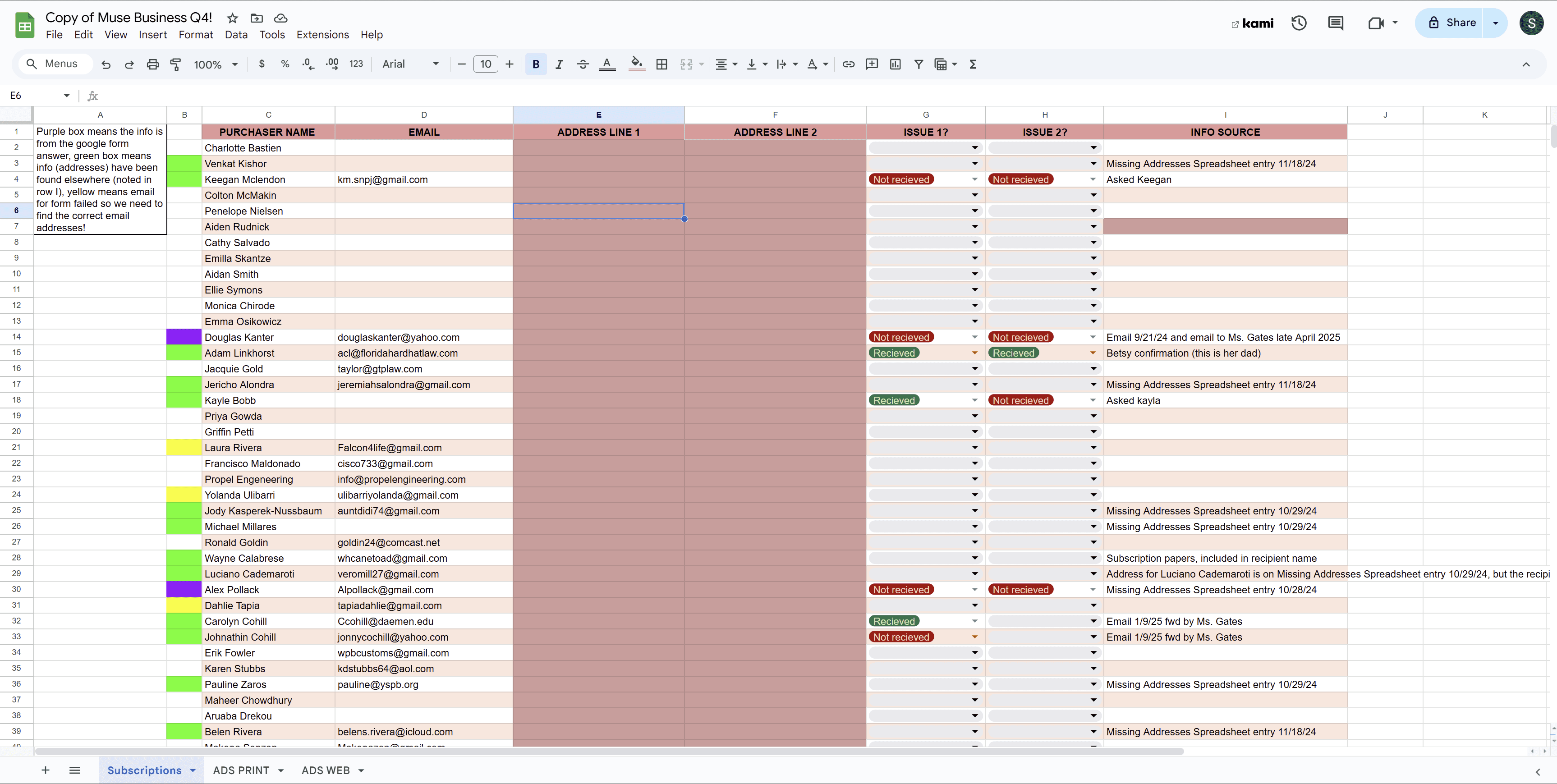Click increase font size plus button
Image resolution: width=1557 pixels, height=784 pixels.
(510, 64)
